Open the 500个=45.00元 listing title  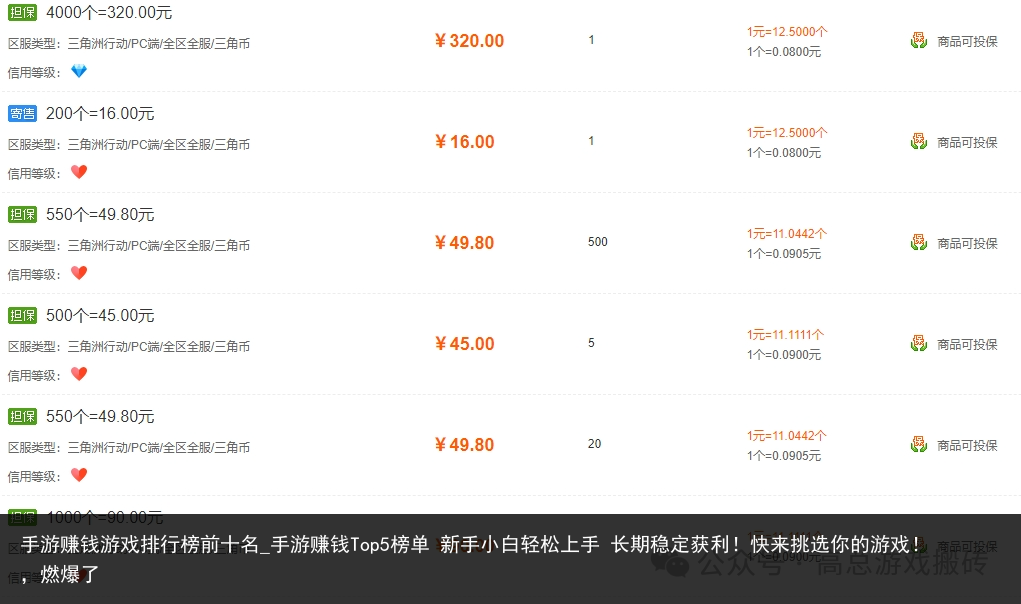[100, 316]
